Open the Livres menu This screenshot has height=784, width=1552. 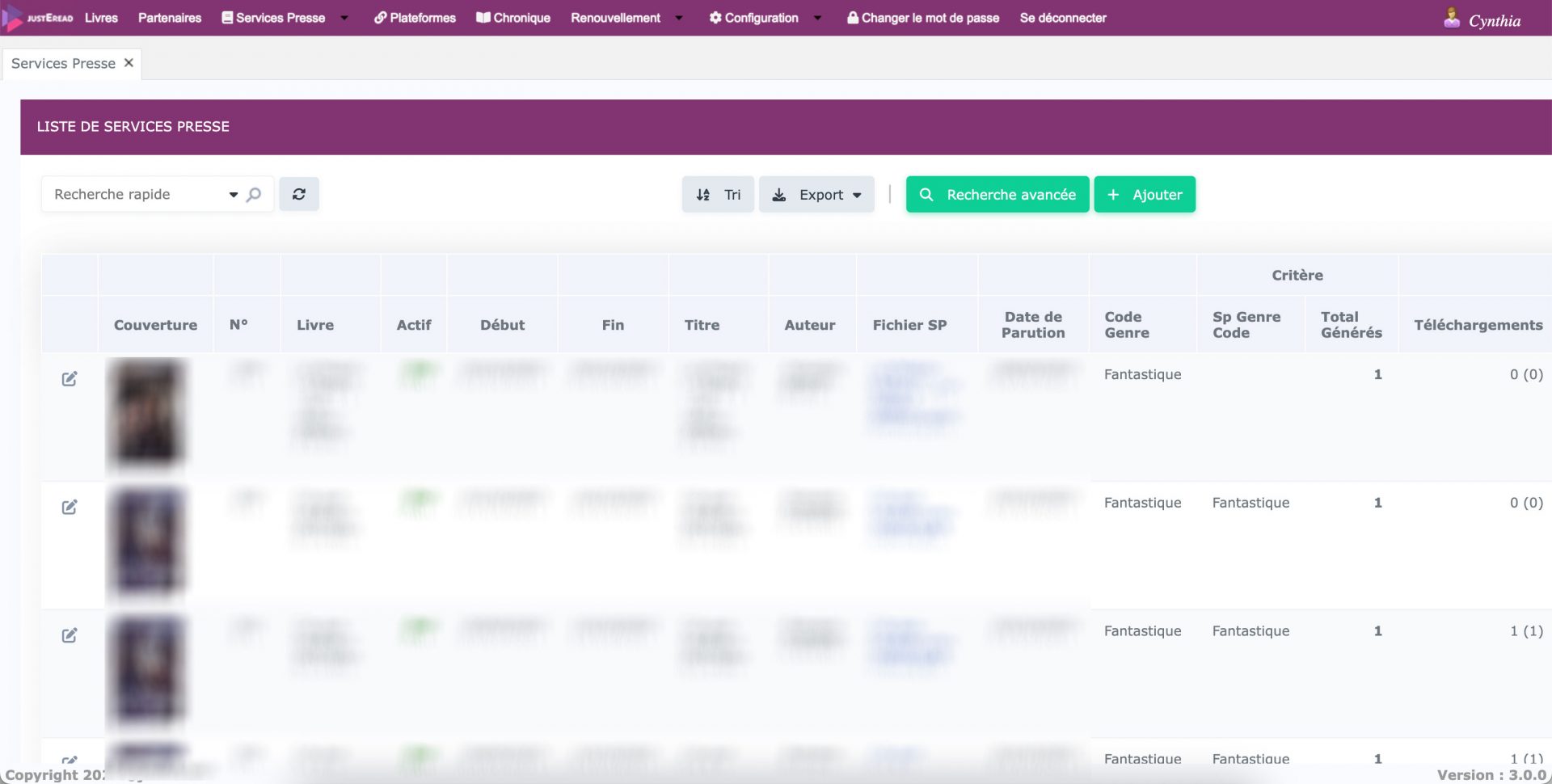pyautogui.click(x=101, y=18)
